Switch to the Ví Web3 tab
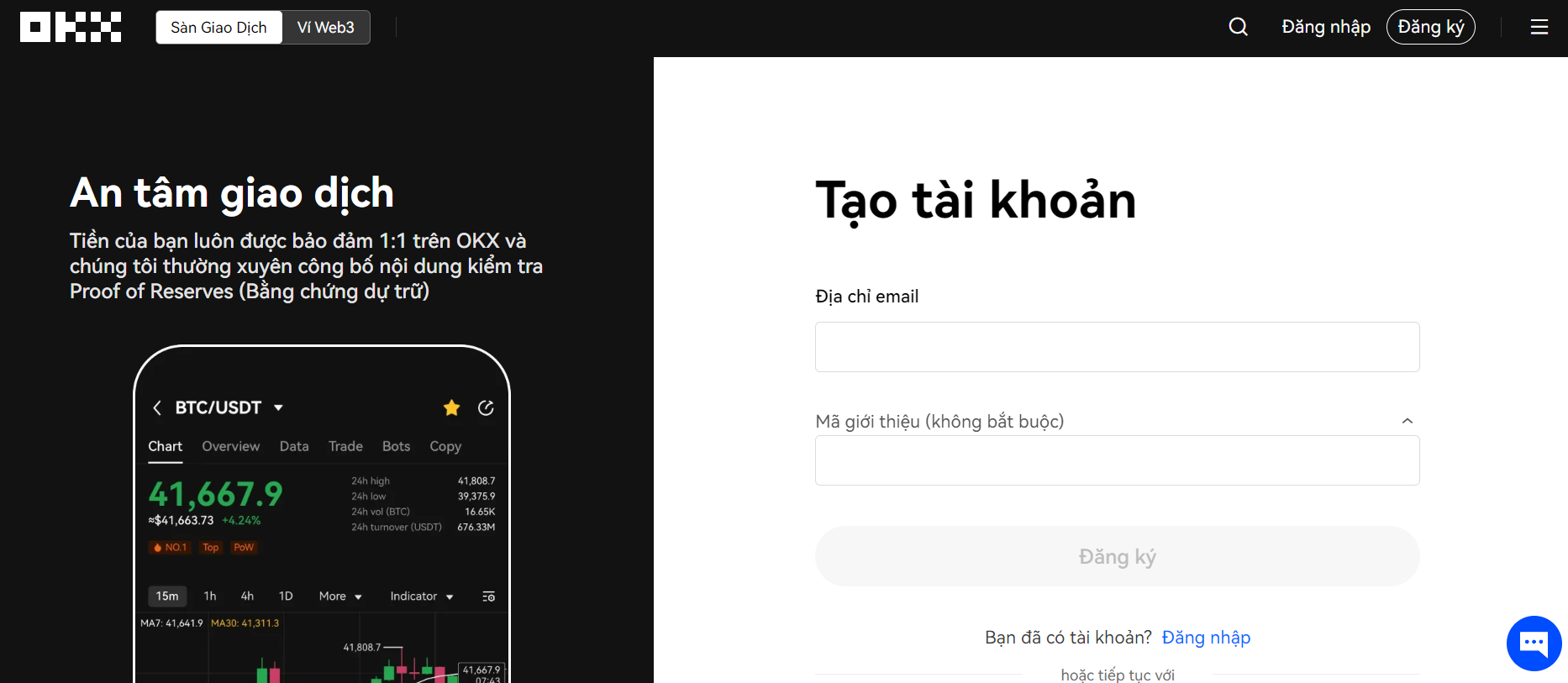The width and height of the screenshot is (1568, 683). tap(326, 27)
